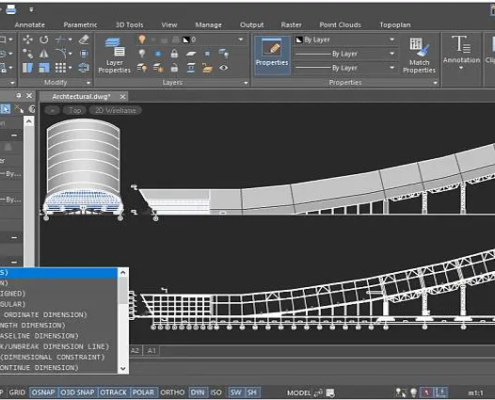This screenshot has height=400, width=495.
Task: Open the Output ribbon tab
Action: coord(252,25)
